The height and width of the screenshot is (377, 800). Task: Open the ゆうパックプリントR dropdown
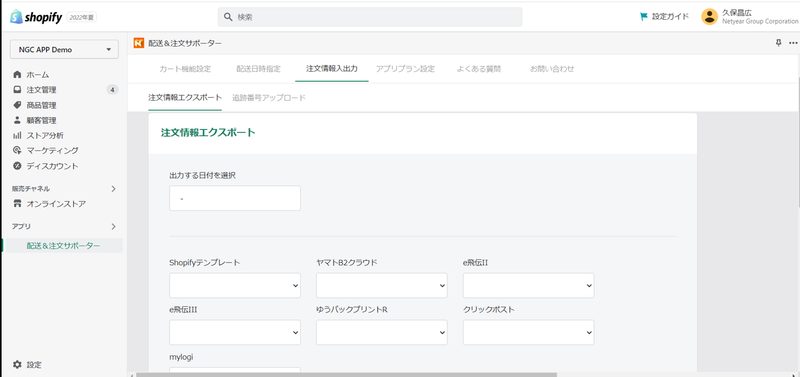tap(382, 333)
